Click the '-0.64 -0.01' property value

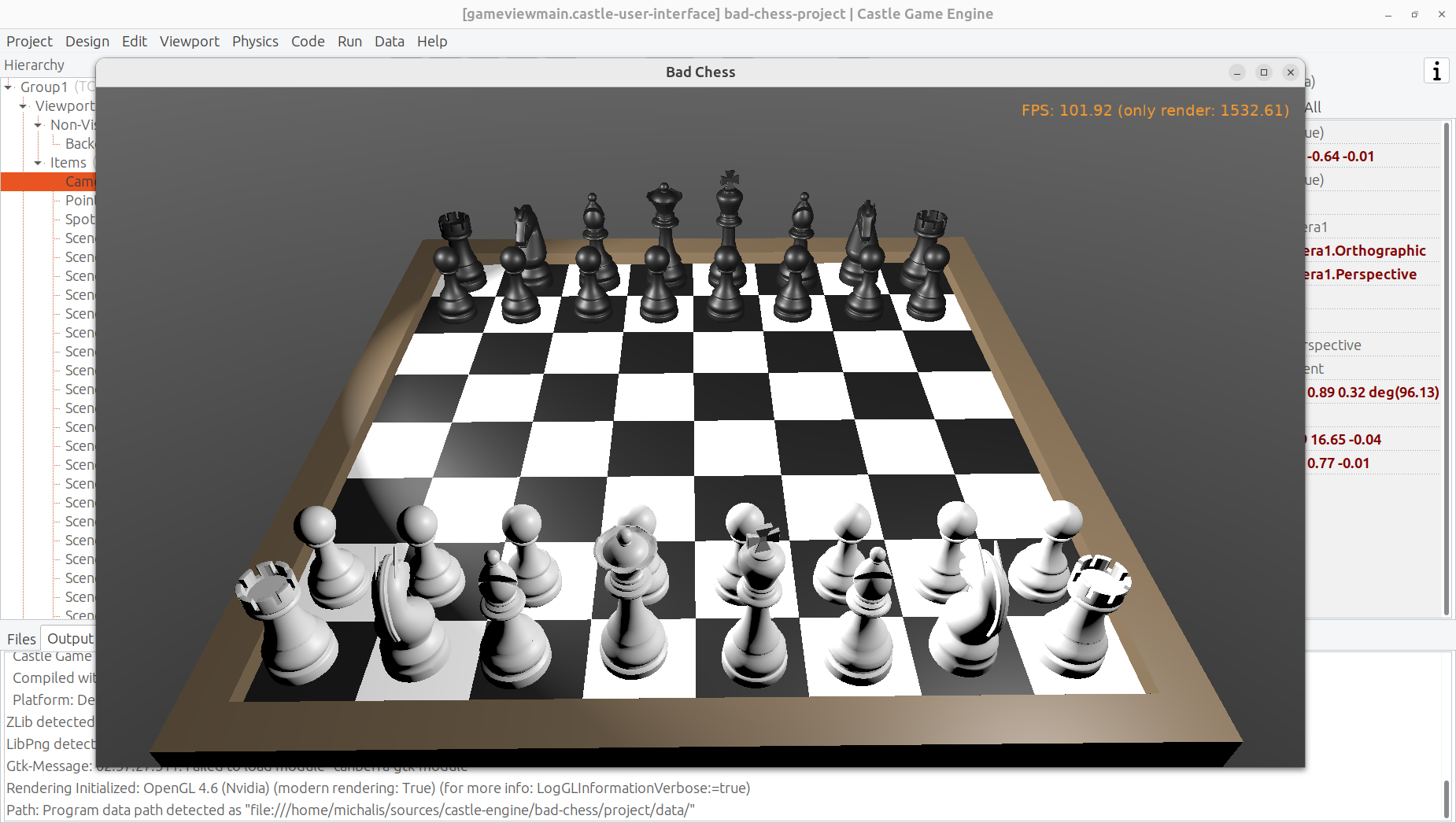click(1340, 156)
